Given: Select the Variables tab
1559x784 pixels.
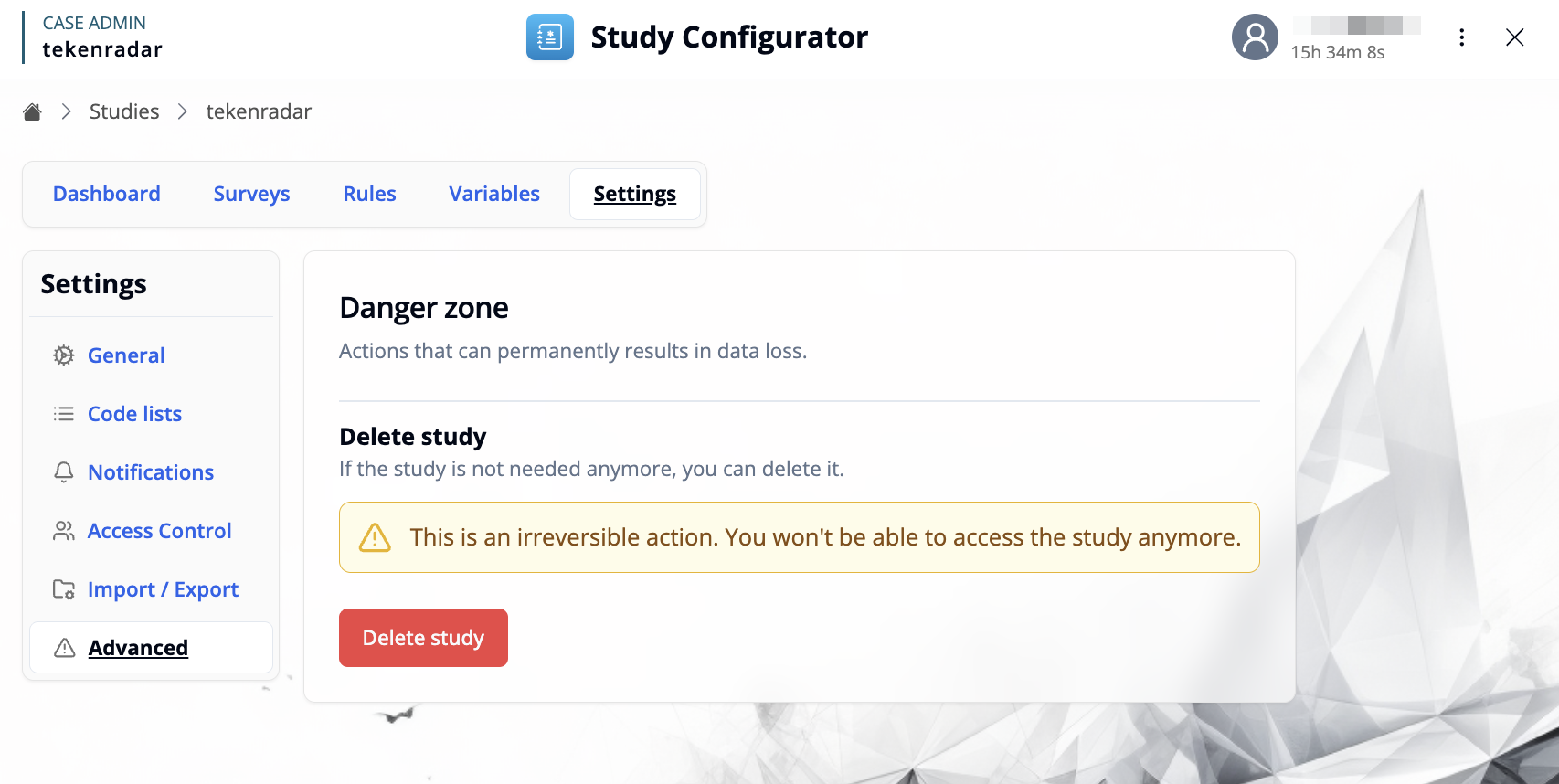Looking at the screenshot, I should [493, 194].
